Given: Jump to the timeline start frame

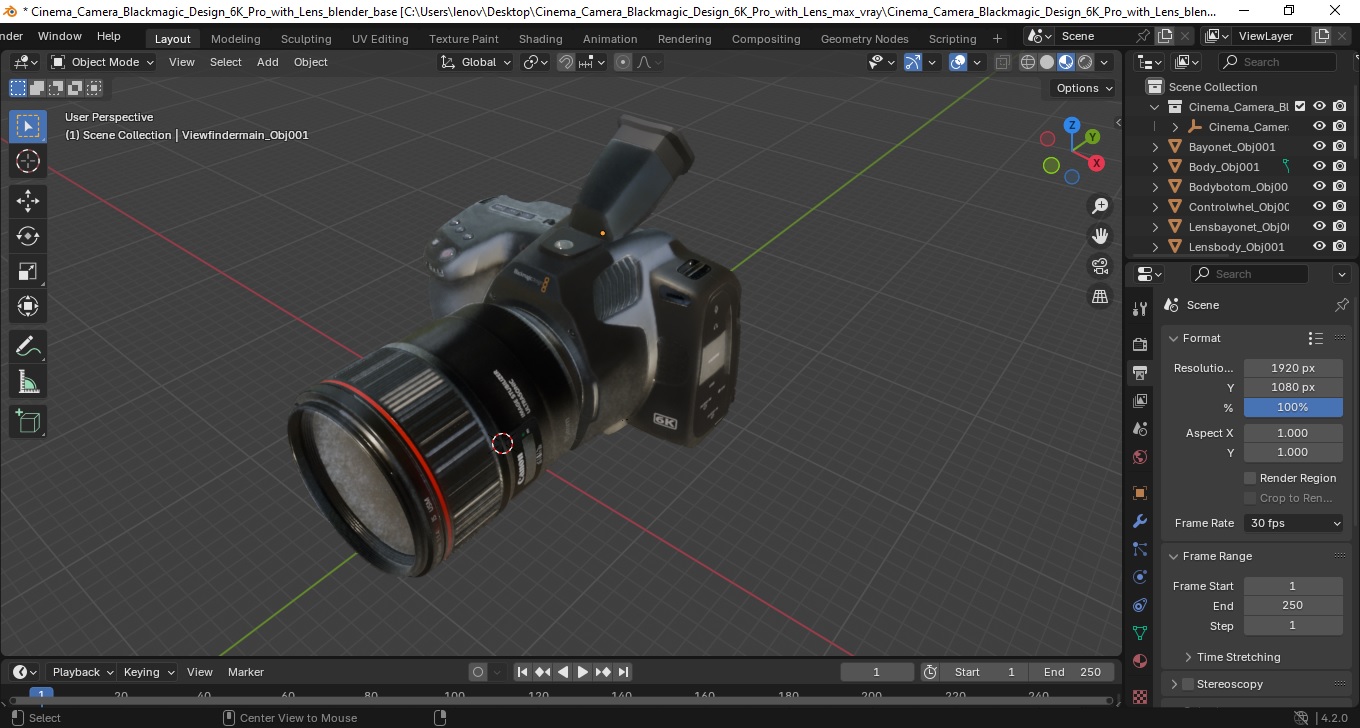Looking at the screenshot, I should point(522,672).
